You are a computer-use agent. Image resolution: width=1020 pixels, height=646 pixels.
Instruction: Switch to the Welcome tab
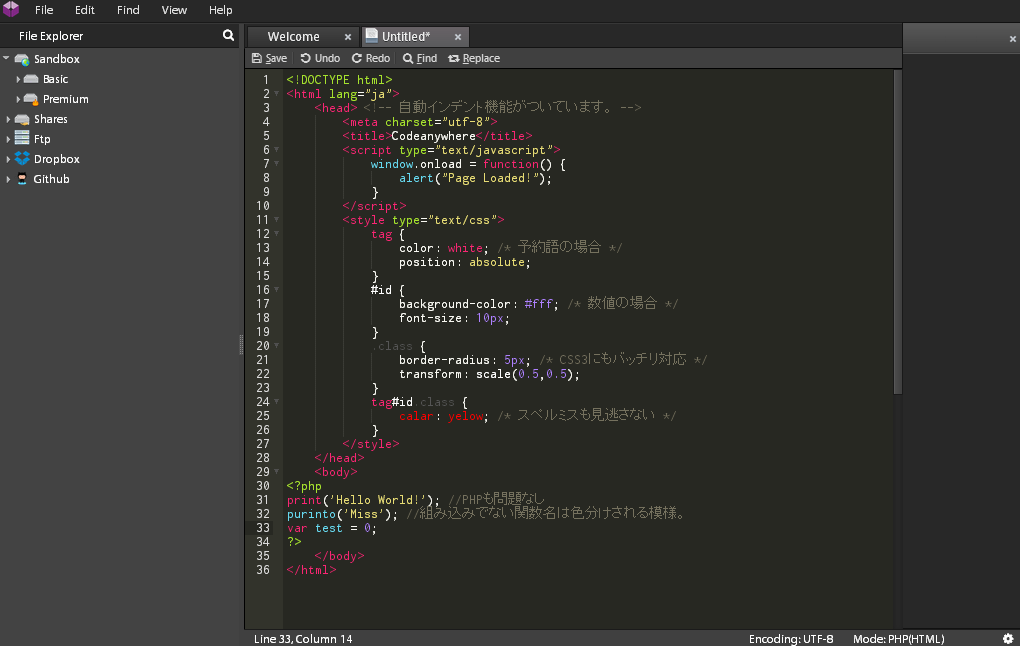pyautogui.click(x=293, y=37)
